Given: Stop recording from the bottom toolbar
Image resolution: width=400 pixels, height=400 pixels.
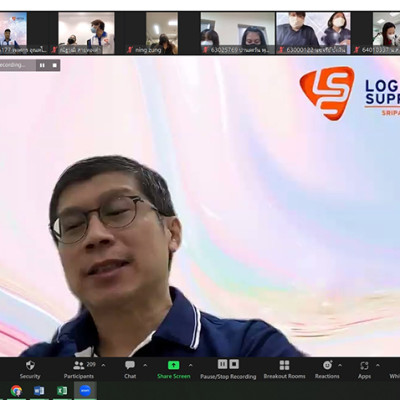Looking at the screenshot, I should point(234,364).
